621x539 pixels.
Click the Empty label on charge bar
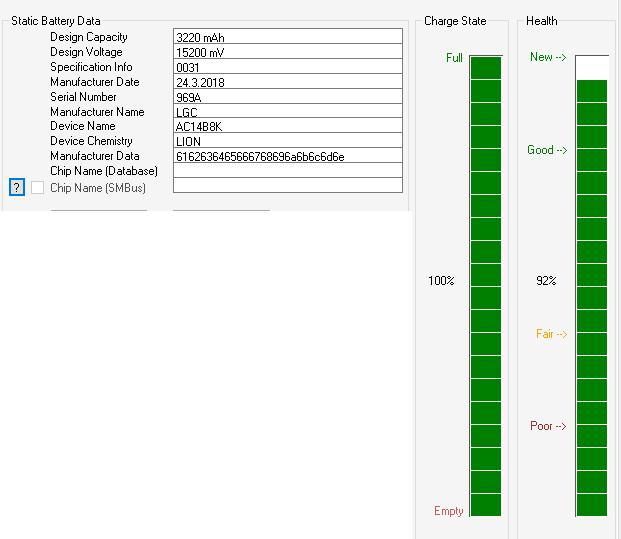449,511
